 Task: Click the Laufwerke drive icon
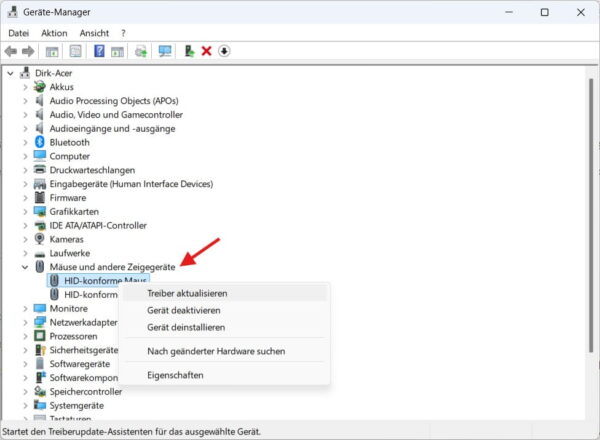[39, 254]
